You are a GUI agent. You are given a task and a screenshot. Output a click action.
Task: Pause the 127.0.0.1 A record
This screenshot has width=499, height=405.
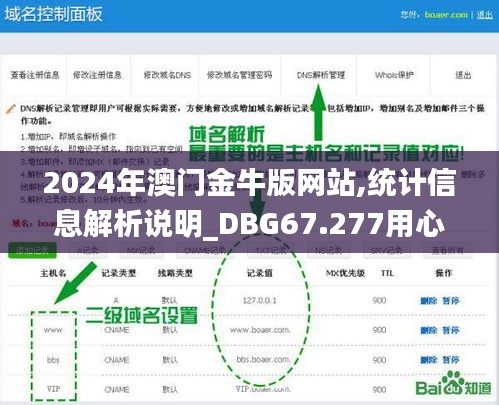tap(451, 301)
